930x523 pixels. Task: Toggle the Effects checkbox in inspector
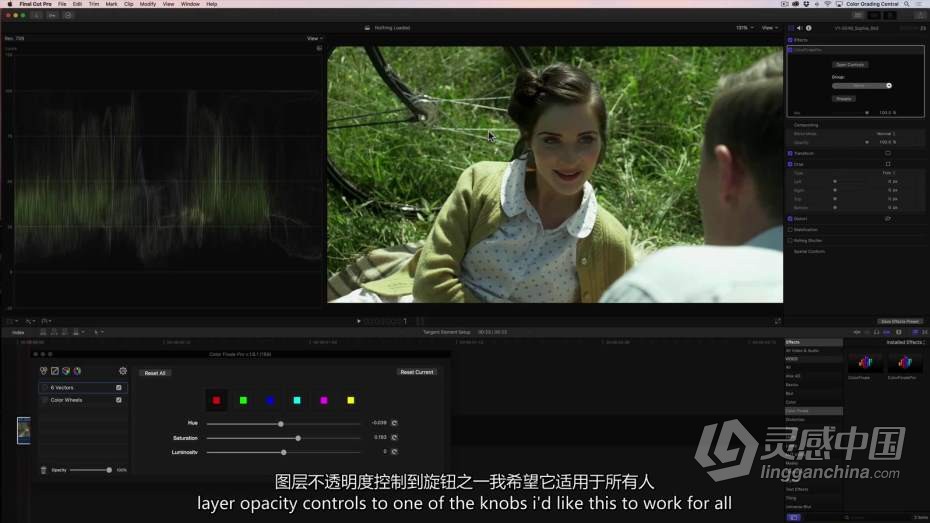[x=790, y=40]
